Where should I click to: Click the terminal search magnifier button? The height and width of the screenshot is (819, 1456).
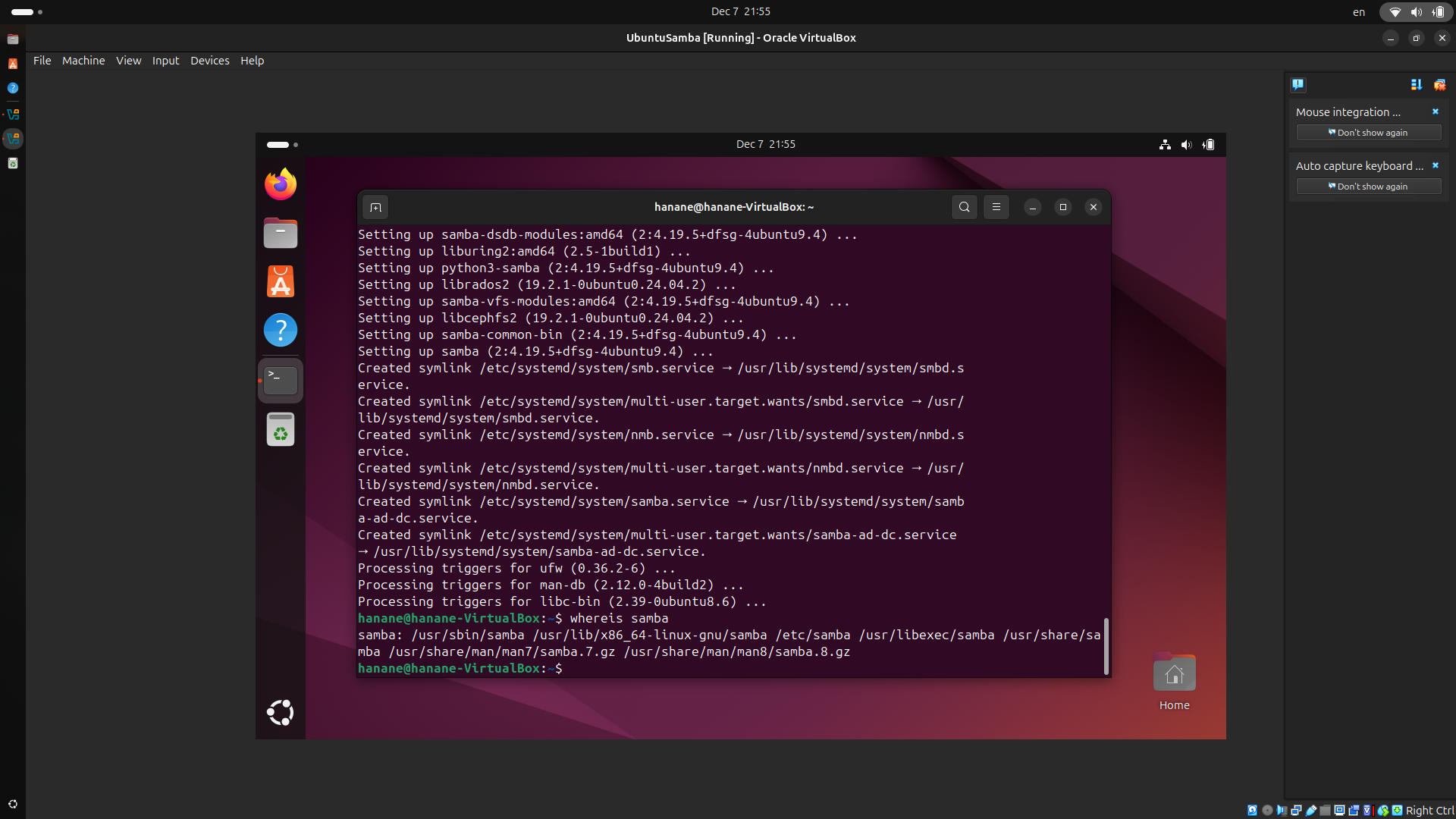coord(964,207)
